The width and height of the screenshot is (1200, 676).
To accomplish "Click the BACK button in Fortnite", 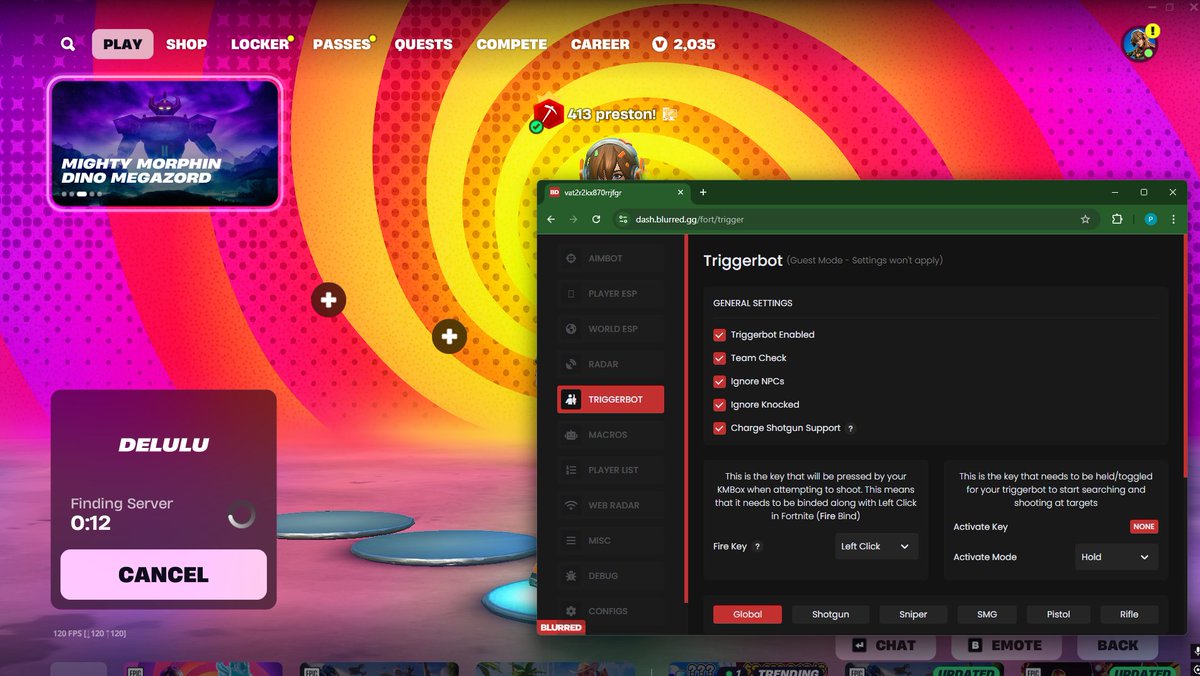I will point(1117,645).
